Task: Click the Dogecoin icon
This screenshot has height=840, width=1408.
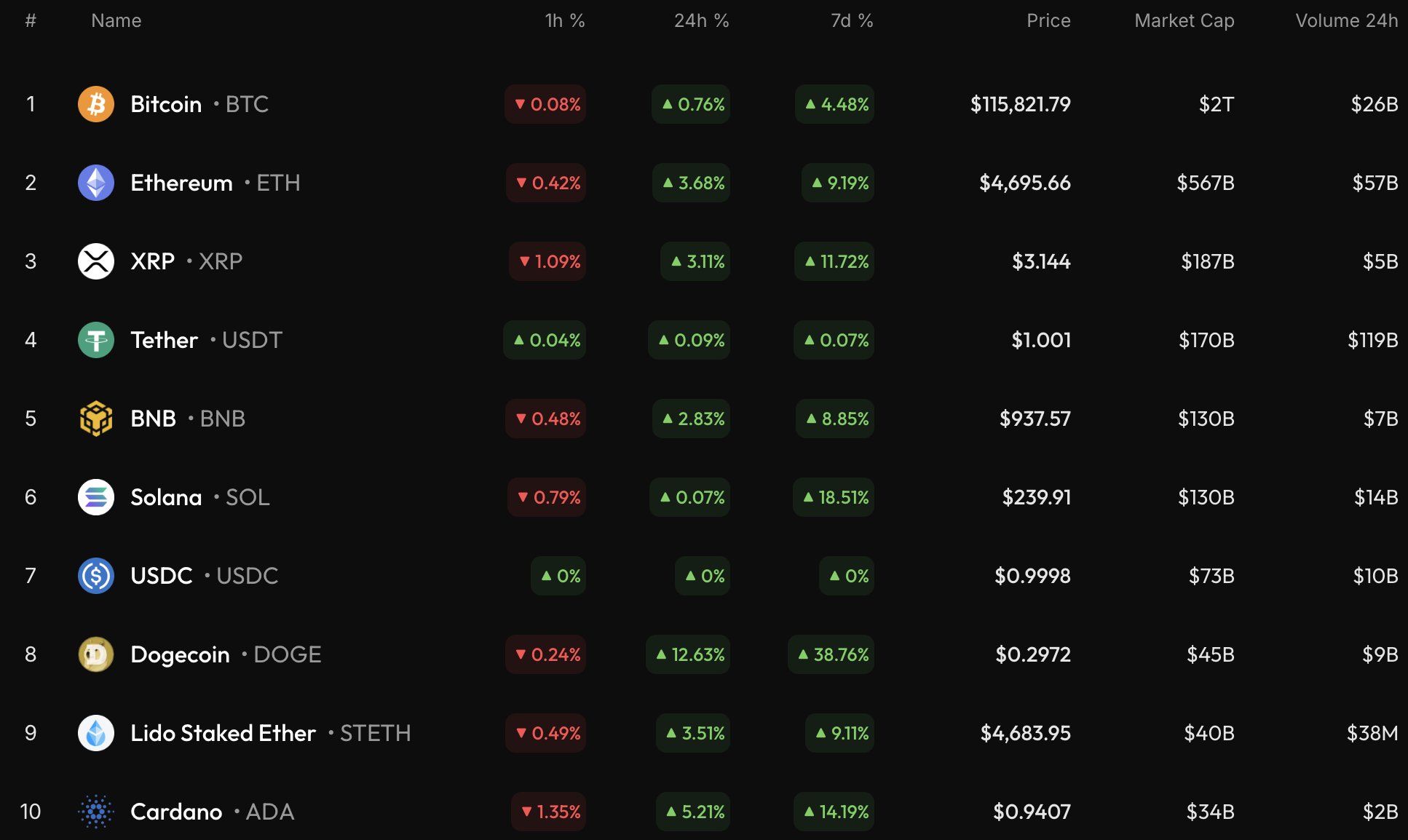Action: tap(96, 654)
